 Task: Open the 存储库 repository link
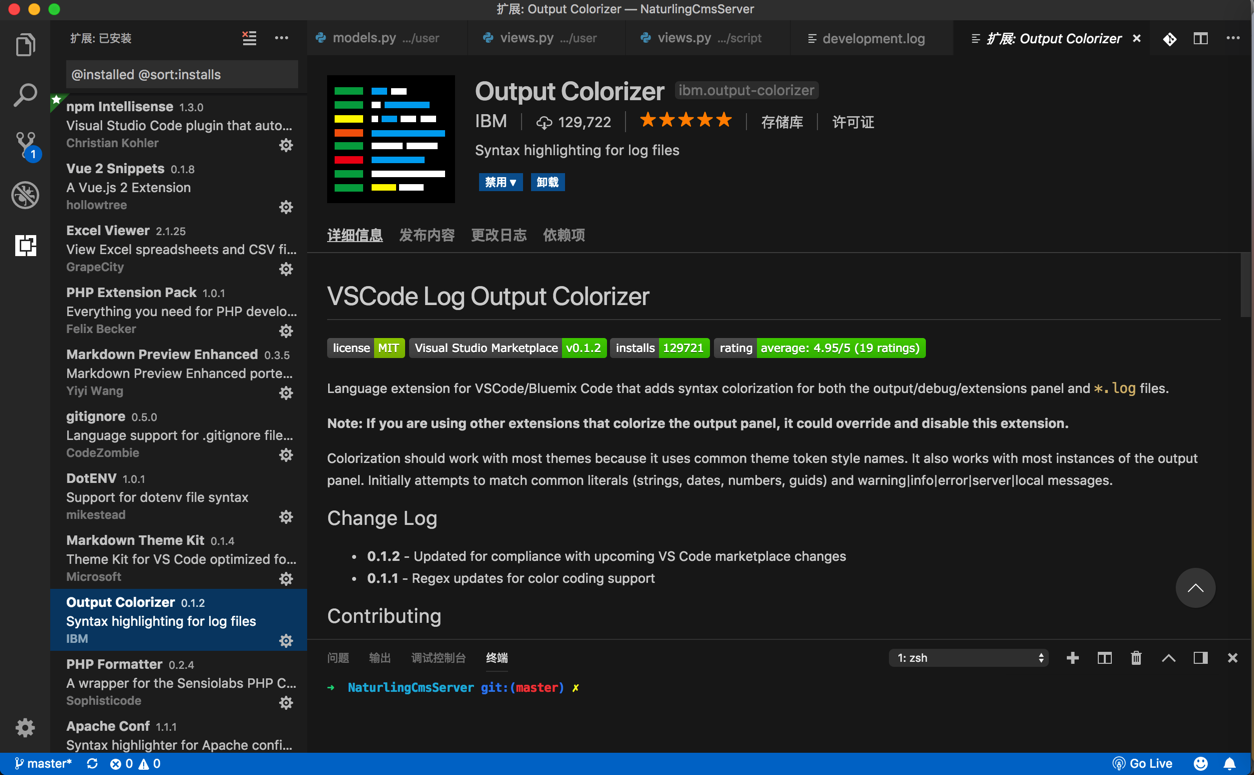[x=782, y=122]
